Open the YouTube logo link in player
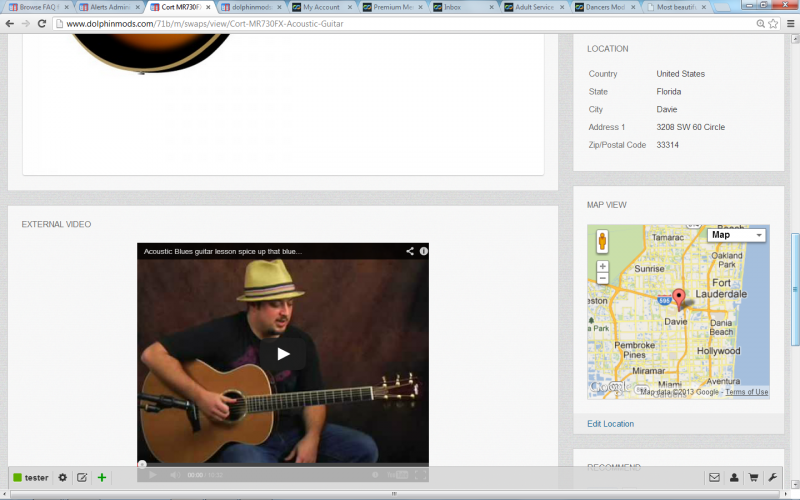The image size is (800, 500). pyautogui.click(x=397, y=475)
